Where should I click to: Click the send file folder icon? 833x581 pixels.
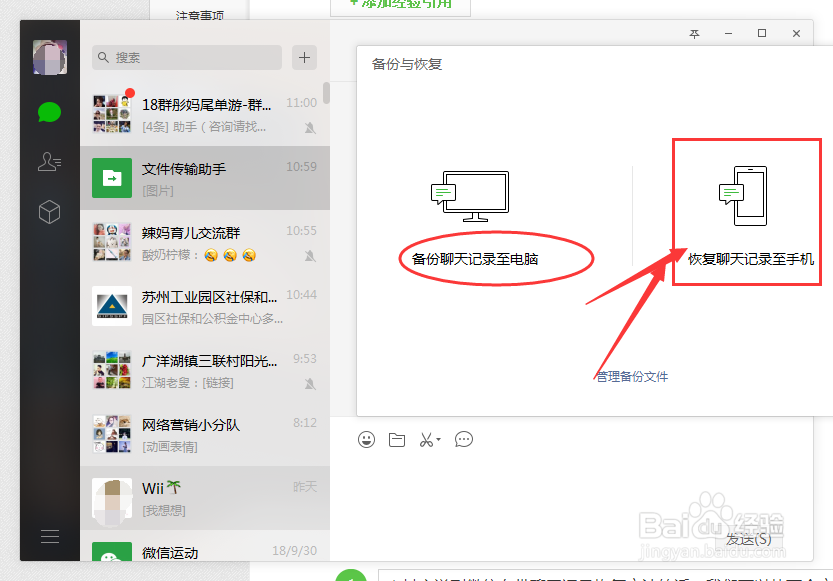(x=397, y=440)
